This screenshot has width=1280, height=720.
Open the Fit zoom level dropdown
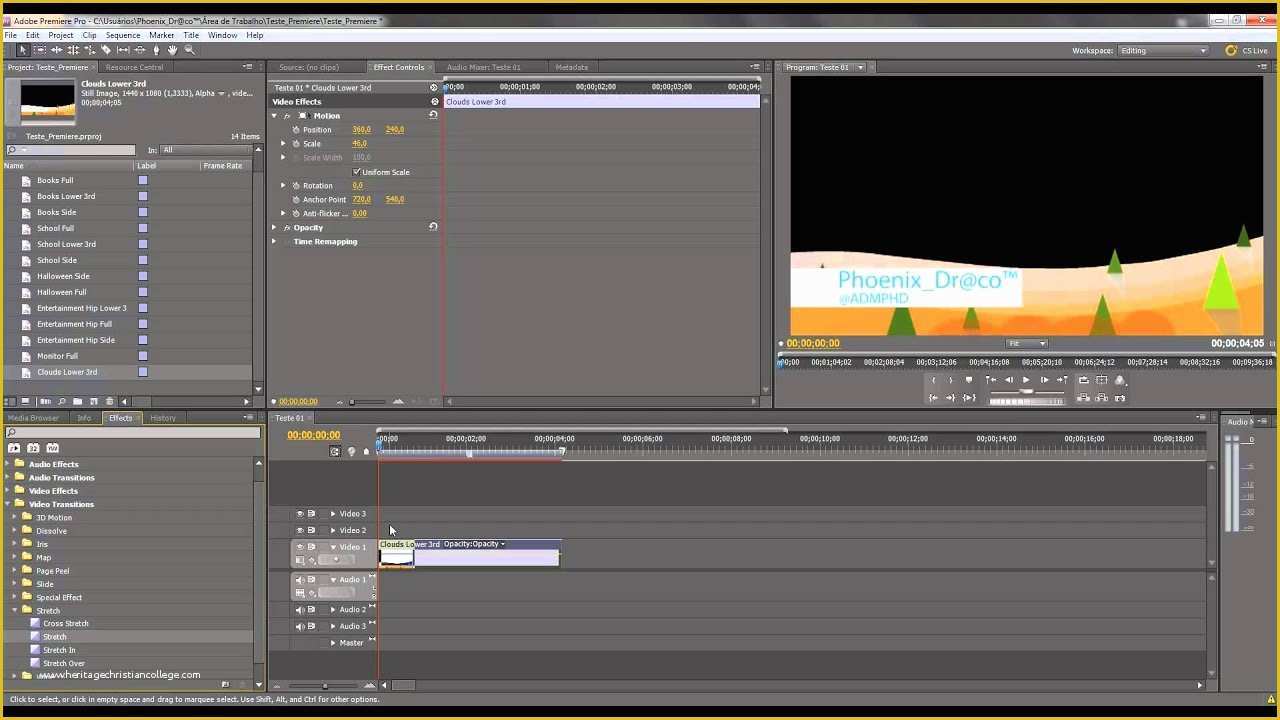point(1027,343)
